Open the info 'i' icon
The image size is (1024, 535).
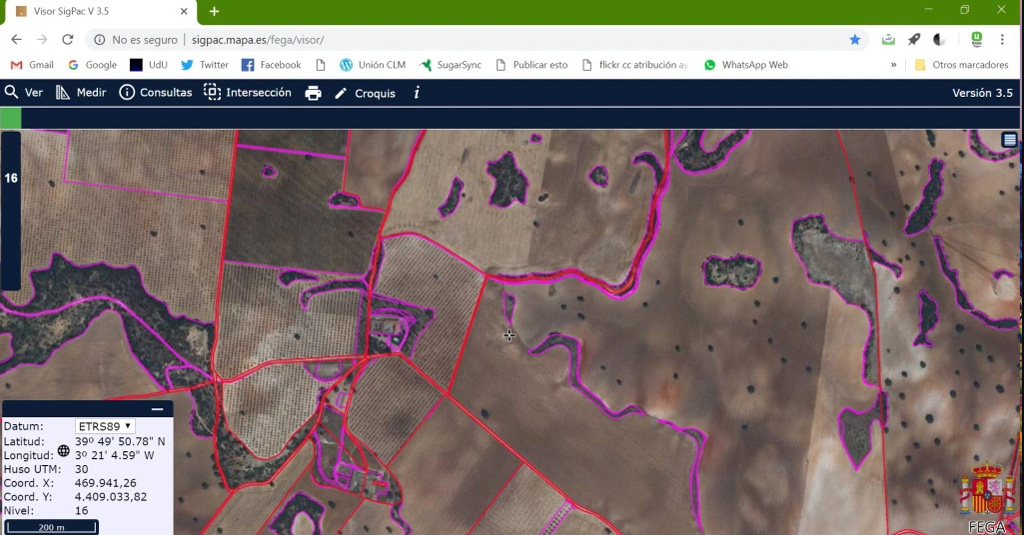pos(416,93)
